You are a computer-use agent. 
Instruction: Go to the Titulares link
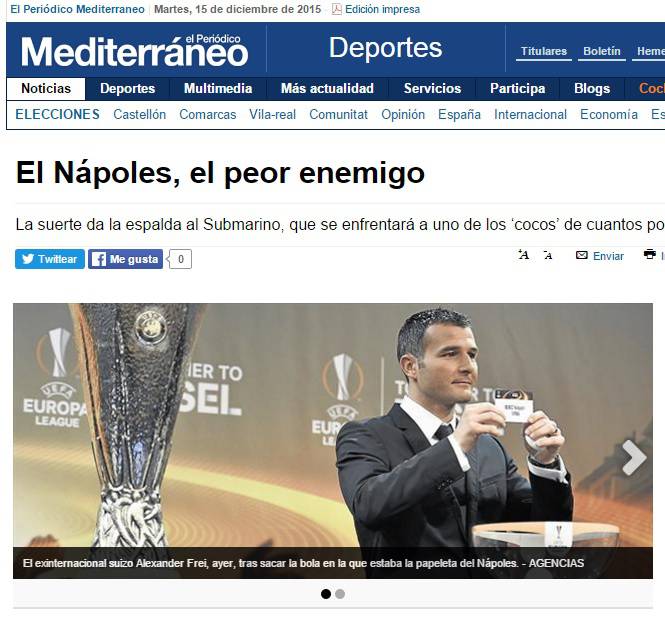(544, 51)
